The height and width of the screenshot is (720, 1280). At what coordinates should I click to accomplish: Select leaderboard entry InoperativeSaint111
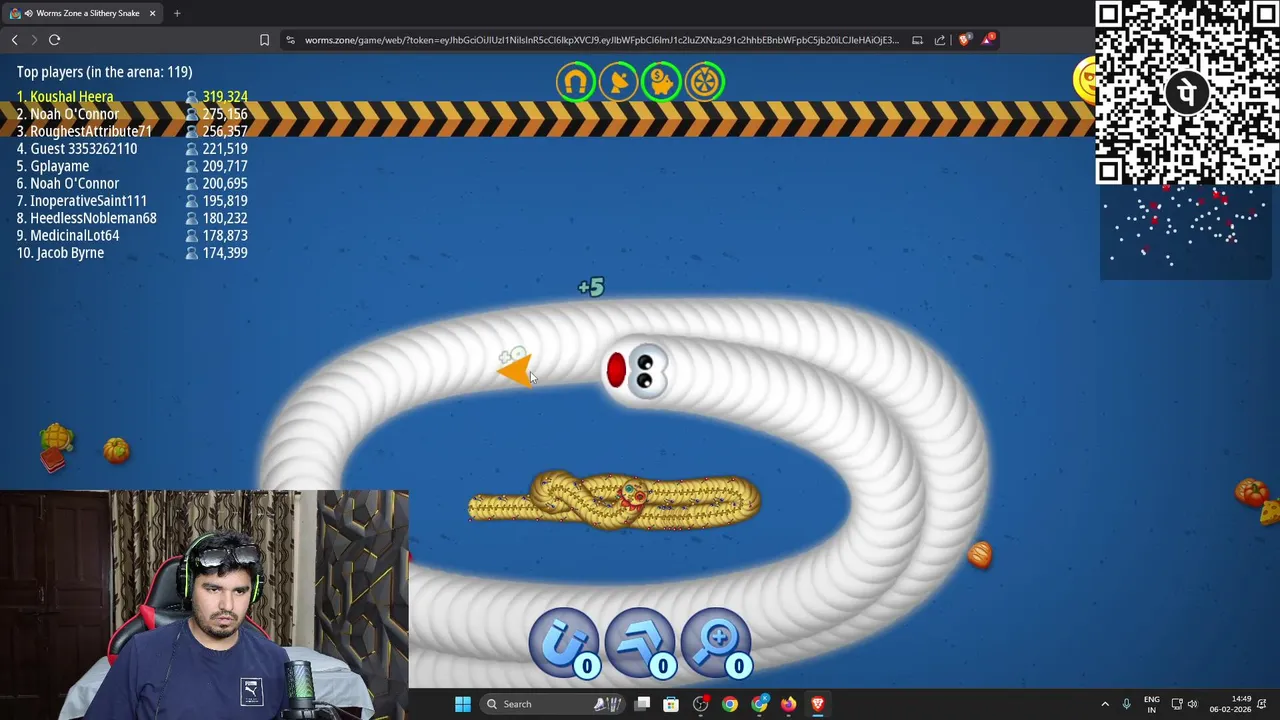[82, 201]
